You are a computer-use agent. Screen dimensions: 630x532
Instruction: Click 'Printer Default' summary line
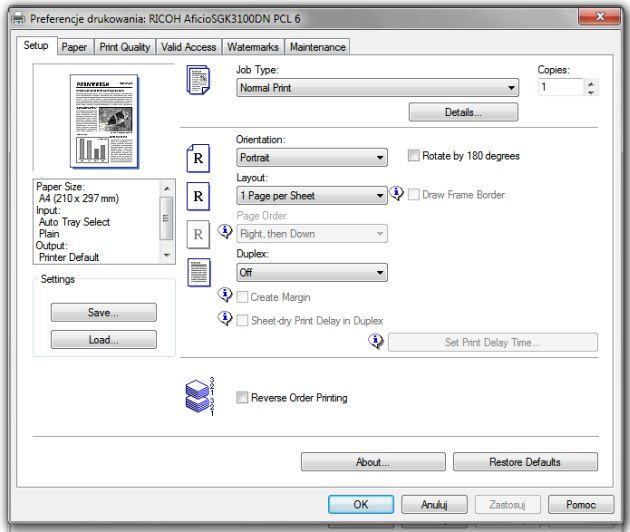point(69,257)
